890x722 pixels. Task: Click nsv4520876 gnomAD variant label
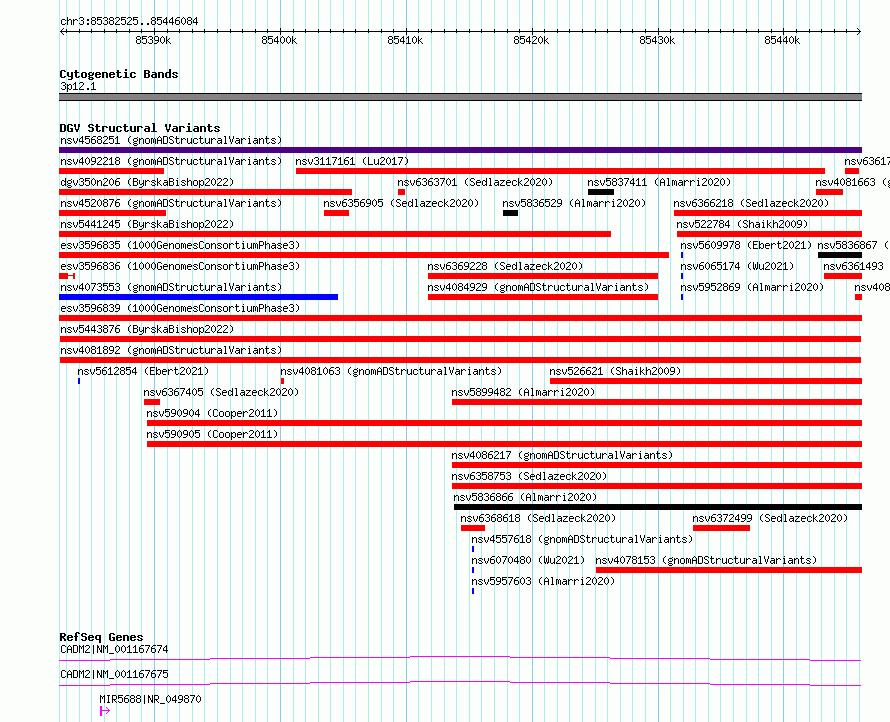pyautogui.click(x=171, y=203)
